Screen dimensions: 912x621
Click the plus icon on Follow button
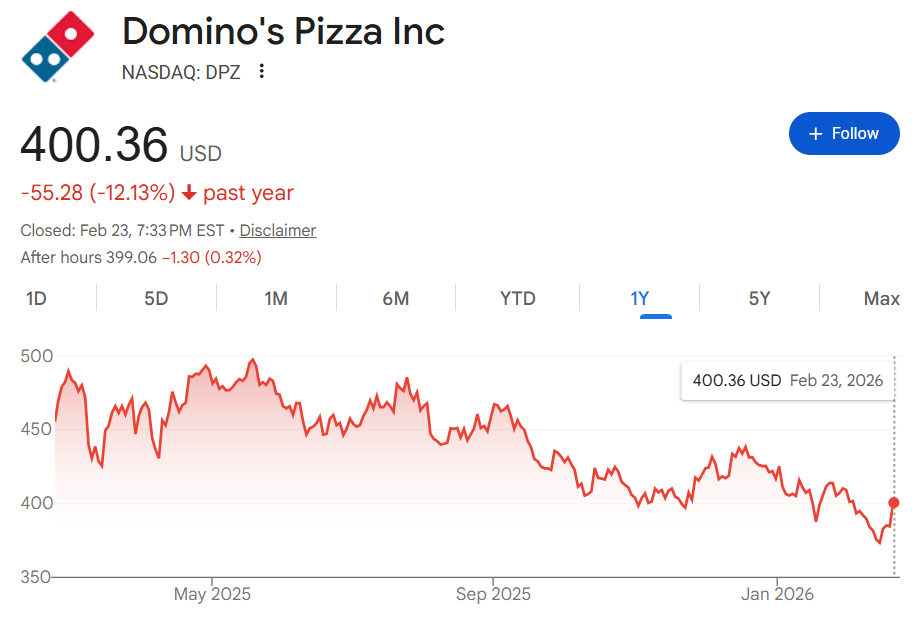click(816, 134)
